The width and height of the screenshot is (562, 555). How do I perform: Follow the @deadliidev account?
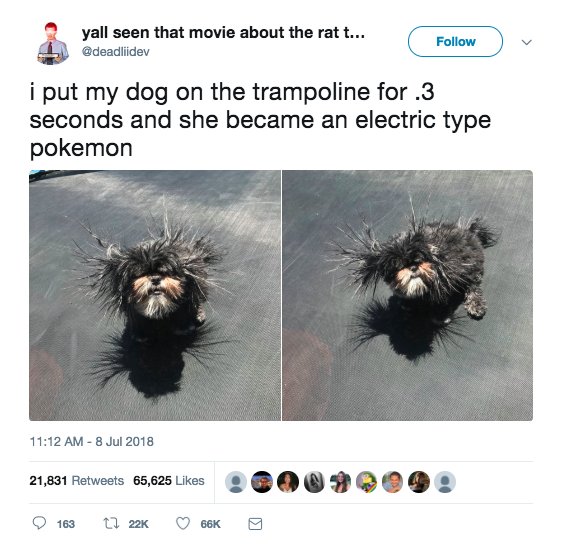pos(455,42)
